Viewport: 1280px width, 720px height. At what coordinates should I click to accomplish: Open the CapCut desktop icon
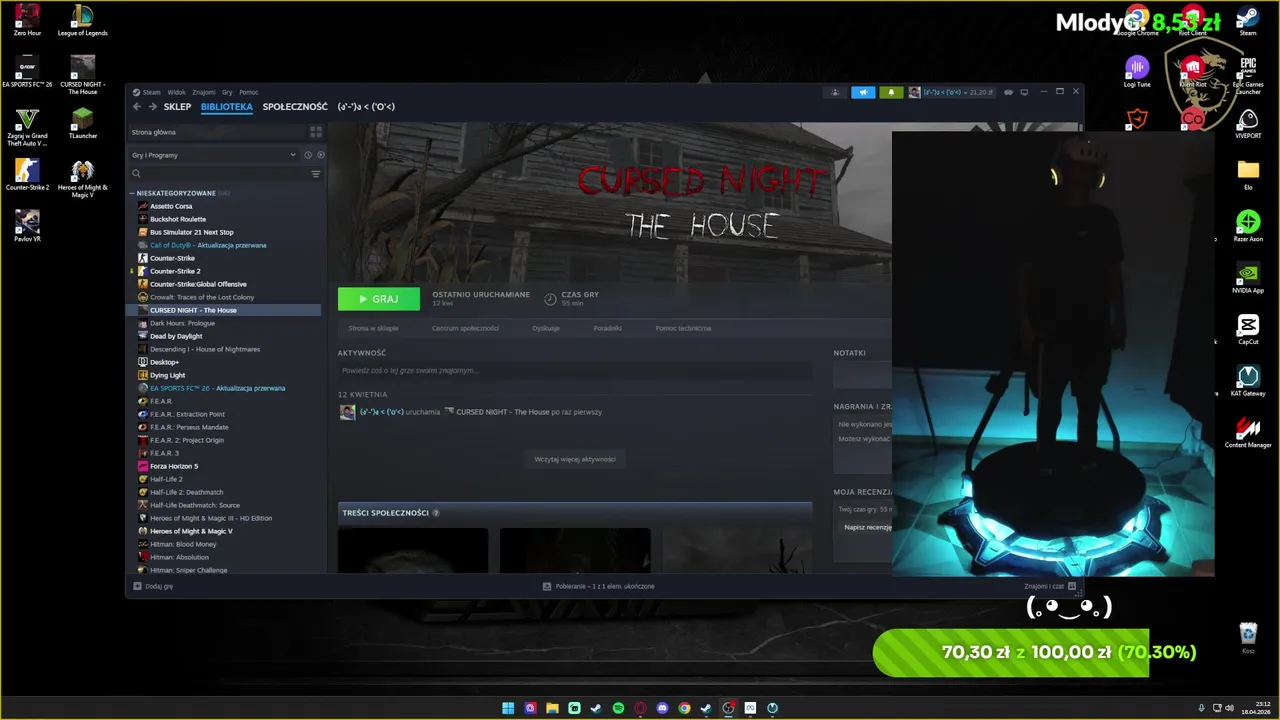click(x=1248, y=330)
